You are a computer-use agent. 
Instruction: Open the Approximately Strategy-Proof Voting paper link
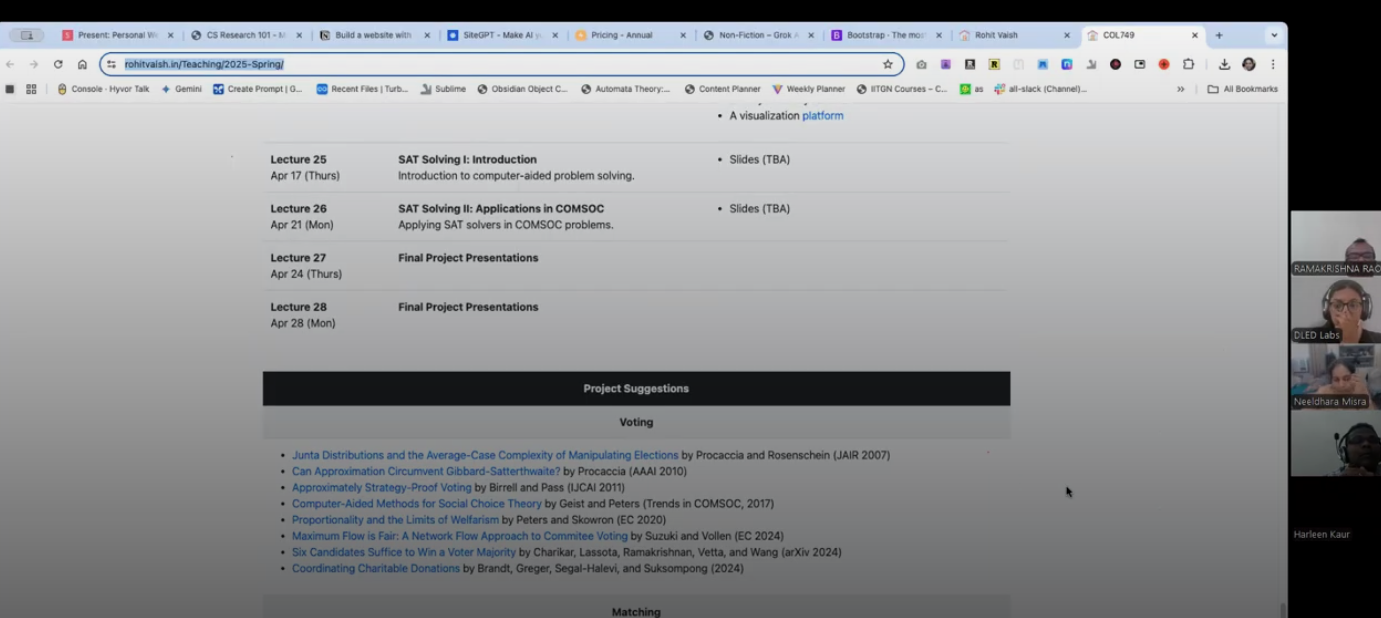381,488
